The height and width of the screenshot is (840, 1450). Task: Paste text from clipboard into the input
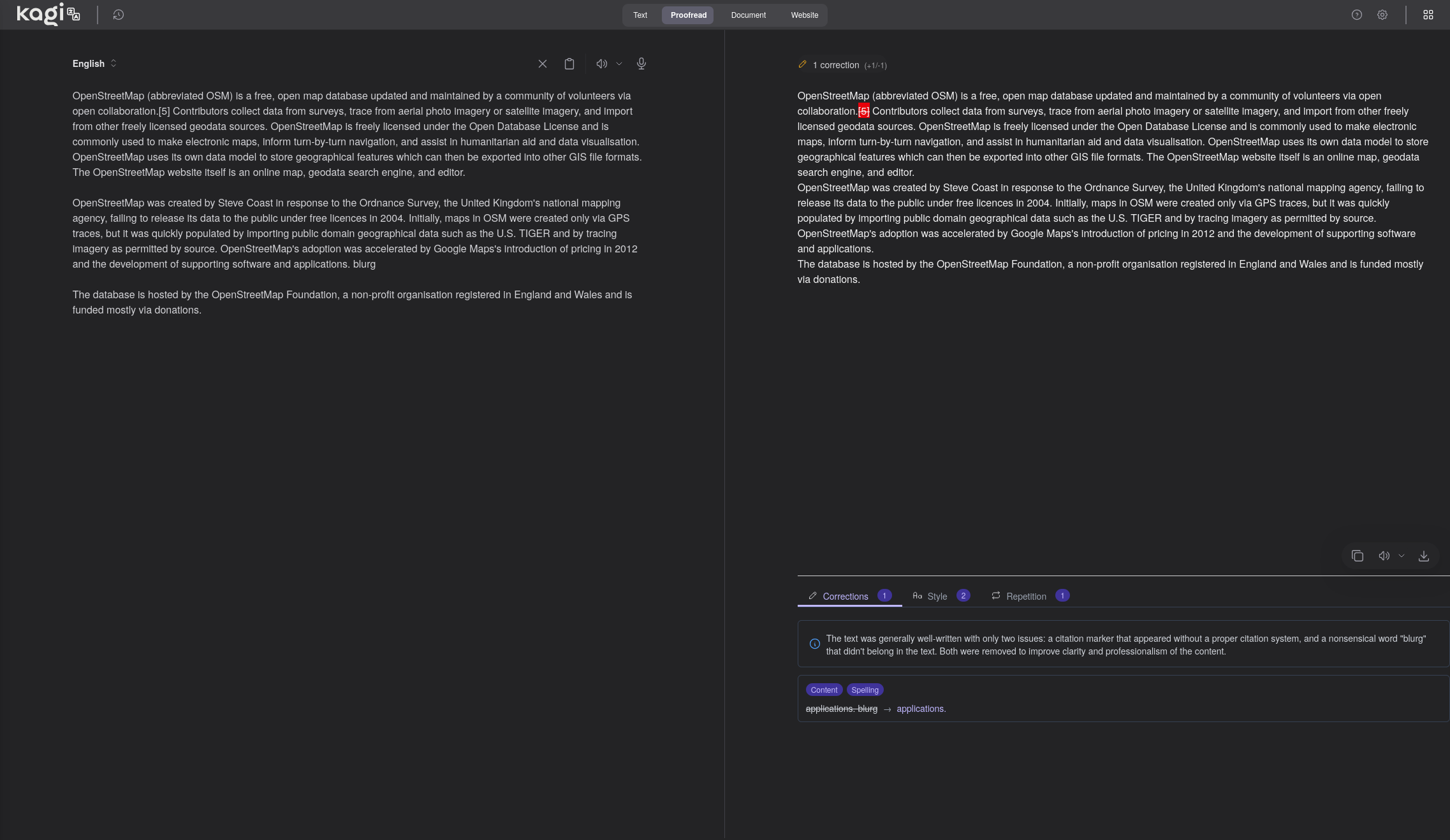(569, 64)
